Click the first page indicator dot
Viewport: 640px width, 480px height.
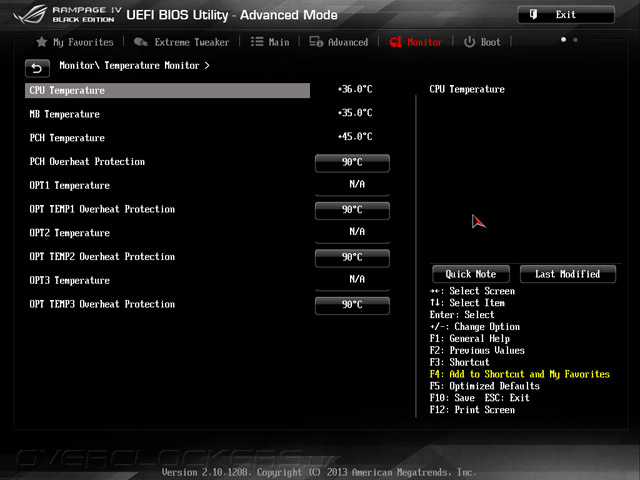[x=563, y=40]
